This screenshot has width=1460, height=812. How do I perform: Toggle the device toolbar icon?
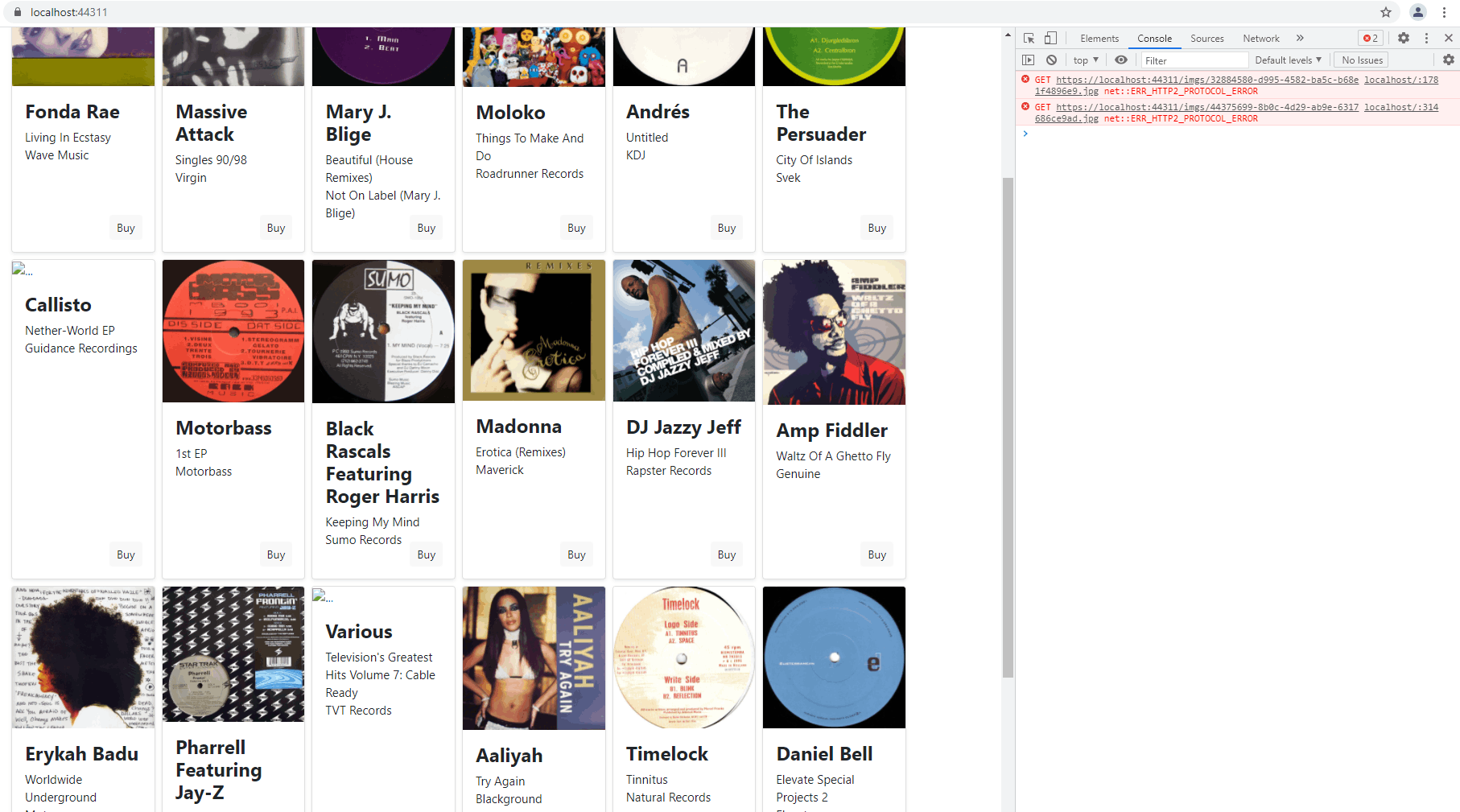point(1050,38)
